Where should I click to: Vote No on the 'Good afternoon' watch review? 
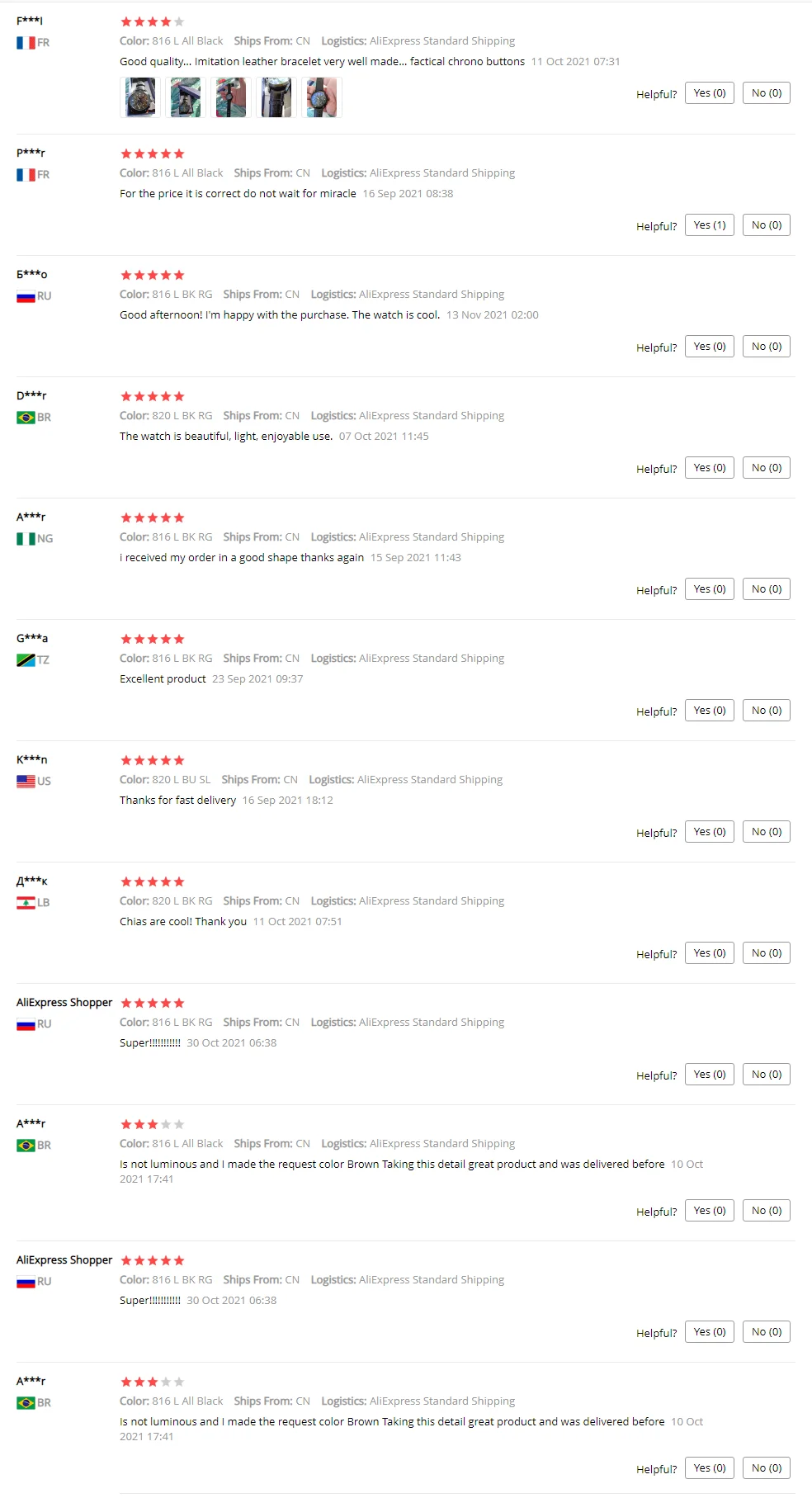766,347
